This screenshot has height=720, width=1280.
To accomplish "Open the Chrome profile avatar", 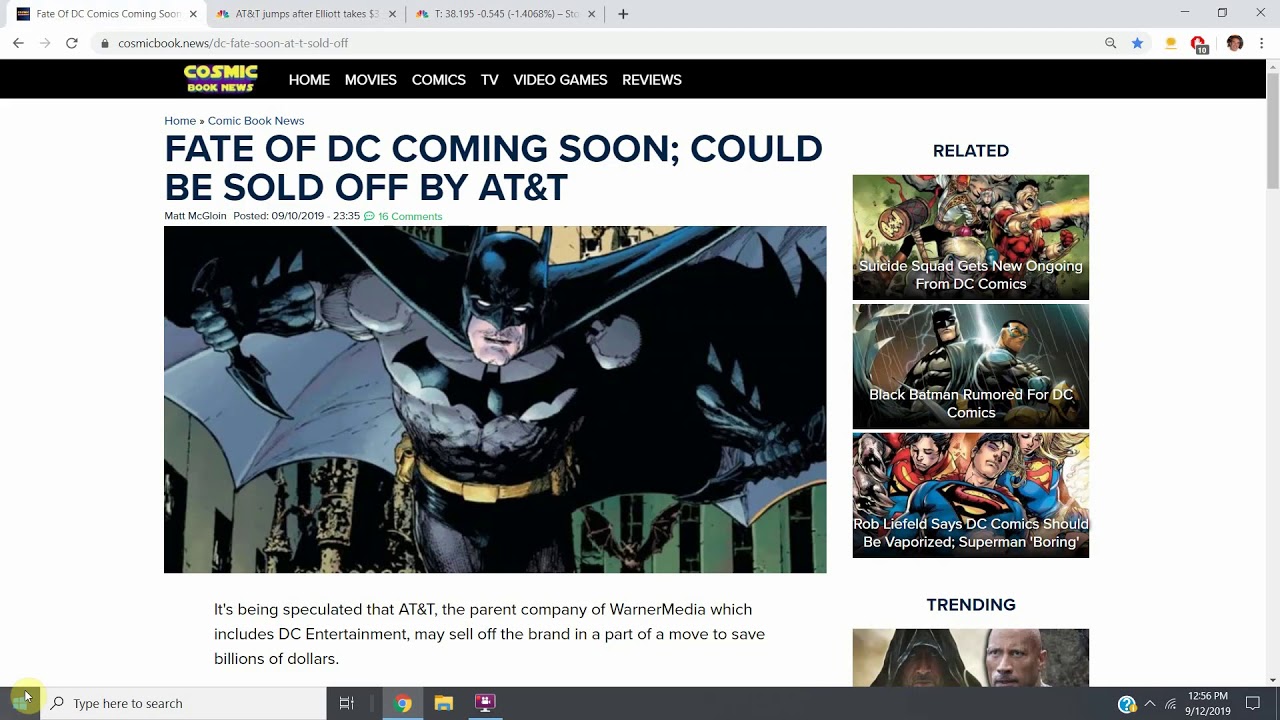I will 1234,43.
